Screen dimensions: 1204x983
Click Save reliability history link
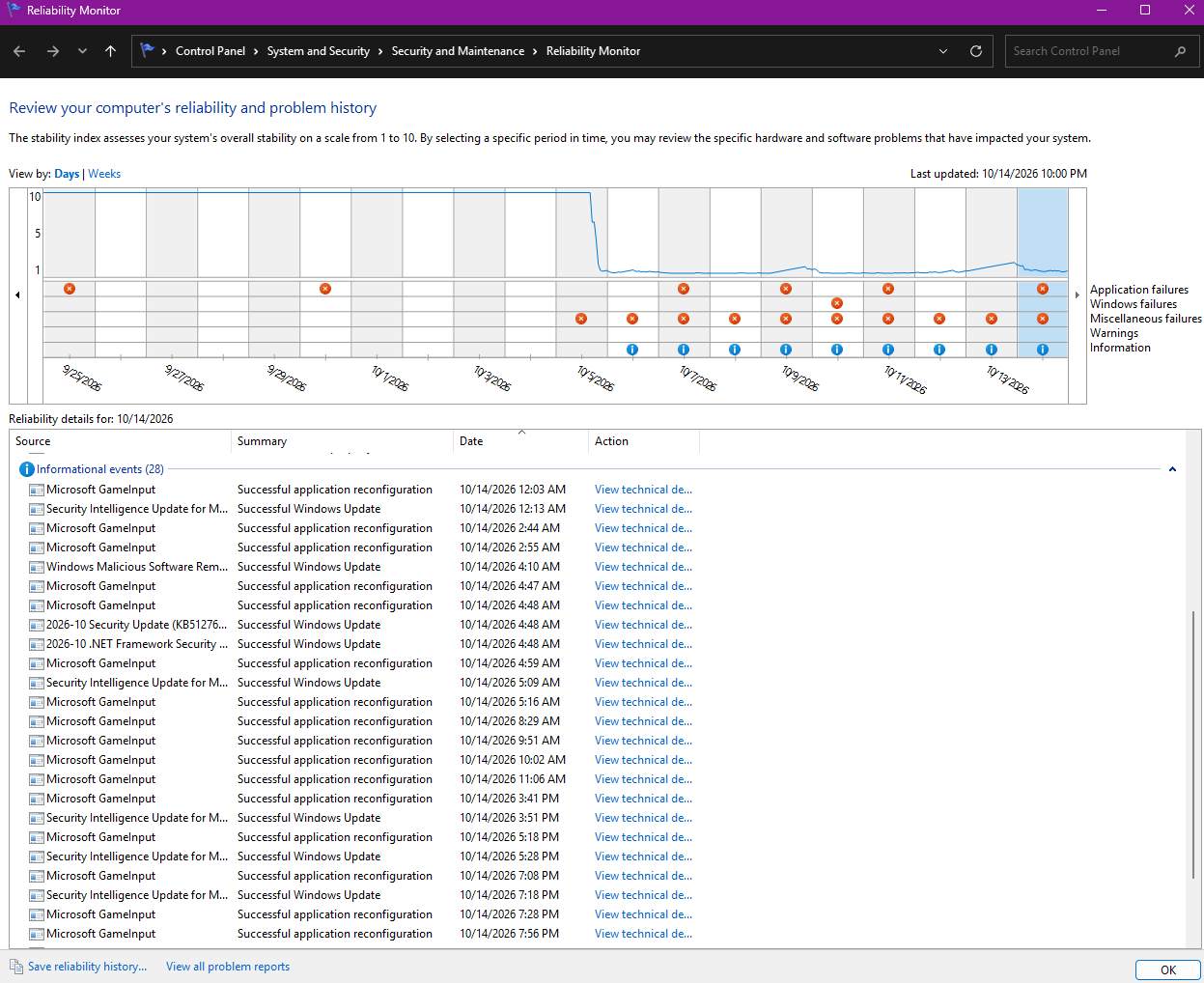click(x=88, y=967)
